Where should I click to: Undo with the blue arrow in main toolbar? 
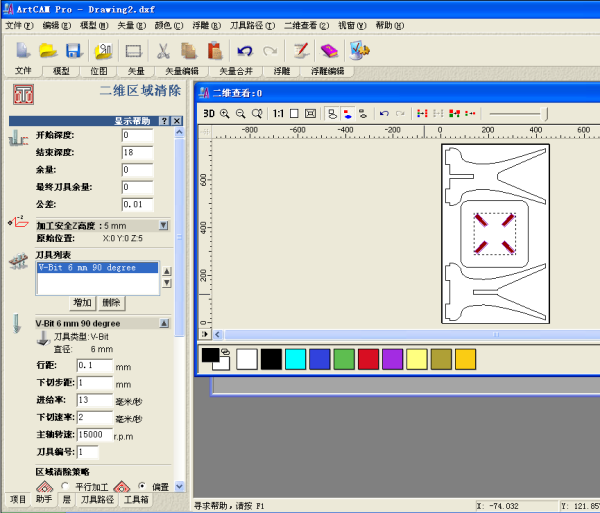click(245, 50)
